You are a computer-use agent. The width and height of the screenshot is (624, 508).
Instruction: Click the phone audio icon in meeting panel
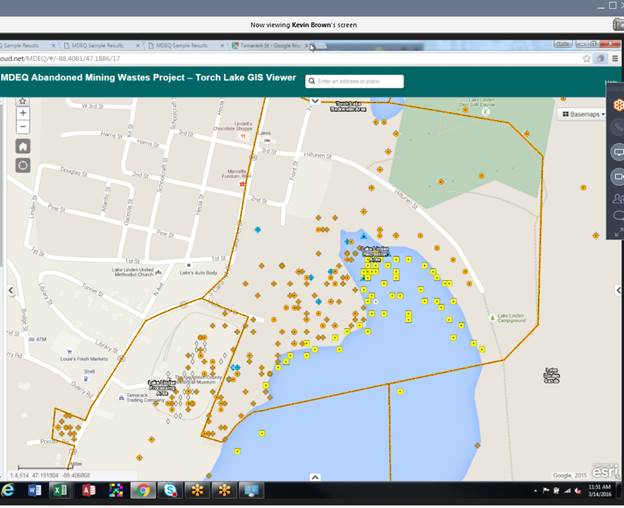[x=619, y=127]
